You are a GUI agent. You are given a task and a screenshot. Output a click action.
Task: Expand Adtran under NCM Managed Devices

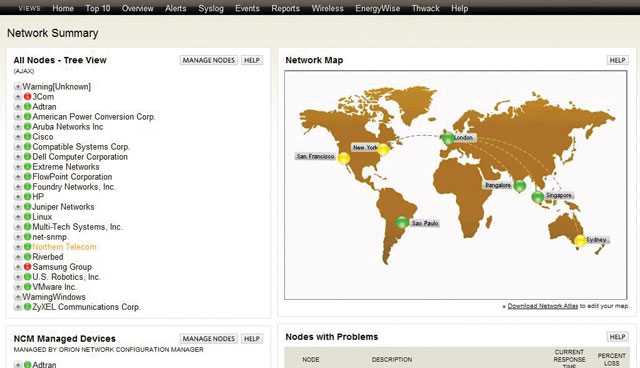18,364
